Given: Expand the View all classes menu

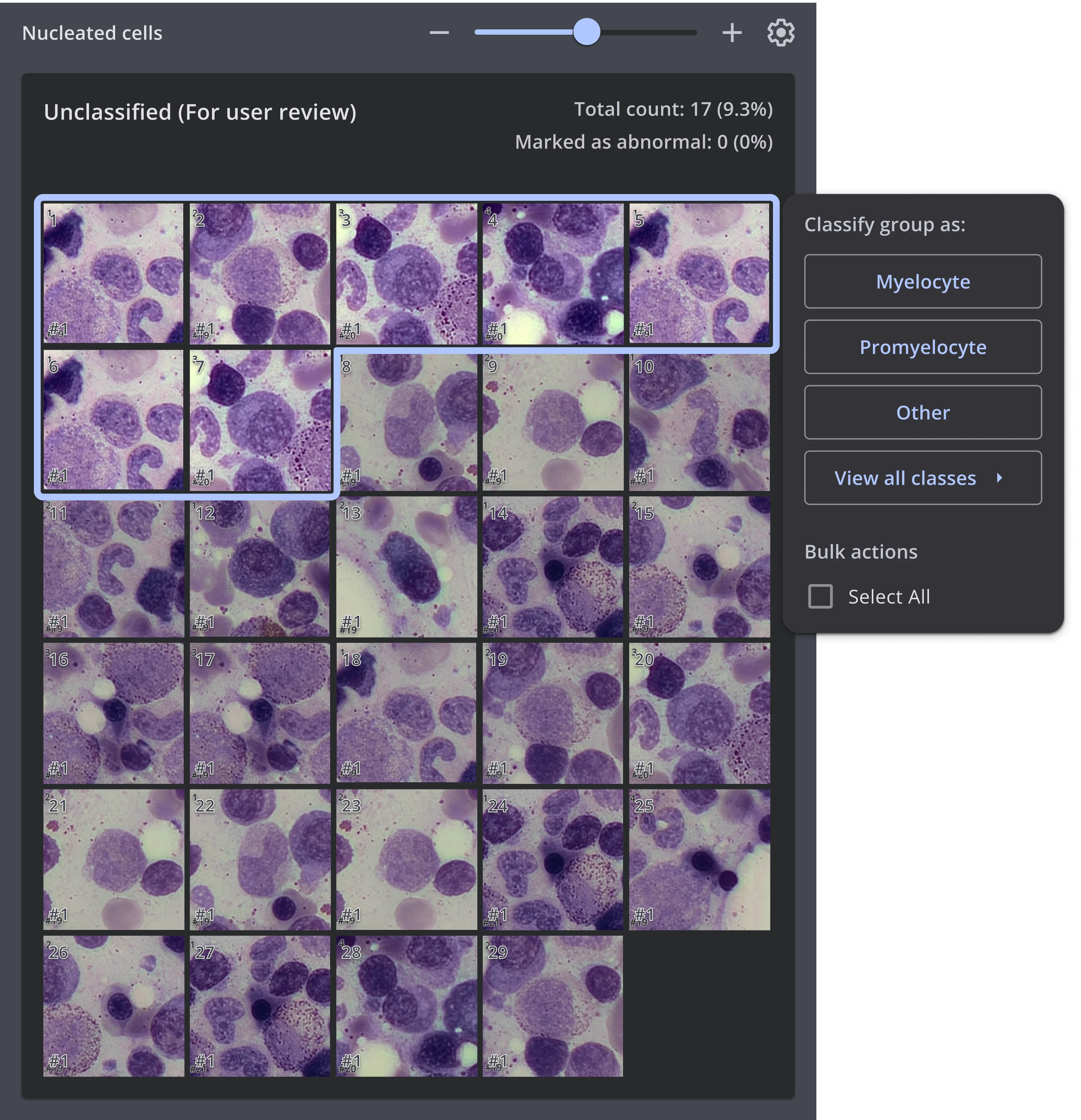Looking at the screenshot, I should point(923,478).
